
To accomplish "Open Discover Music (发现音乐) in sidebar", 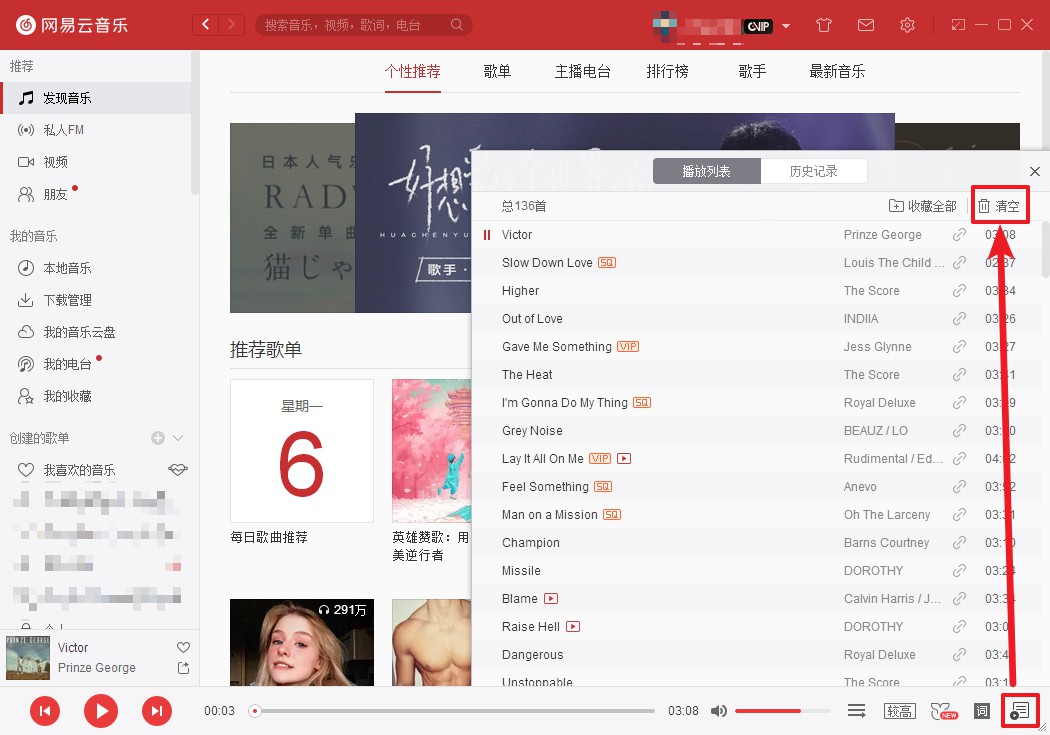I will [96, 98].
